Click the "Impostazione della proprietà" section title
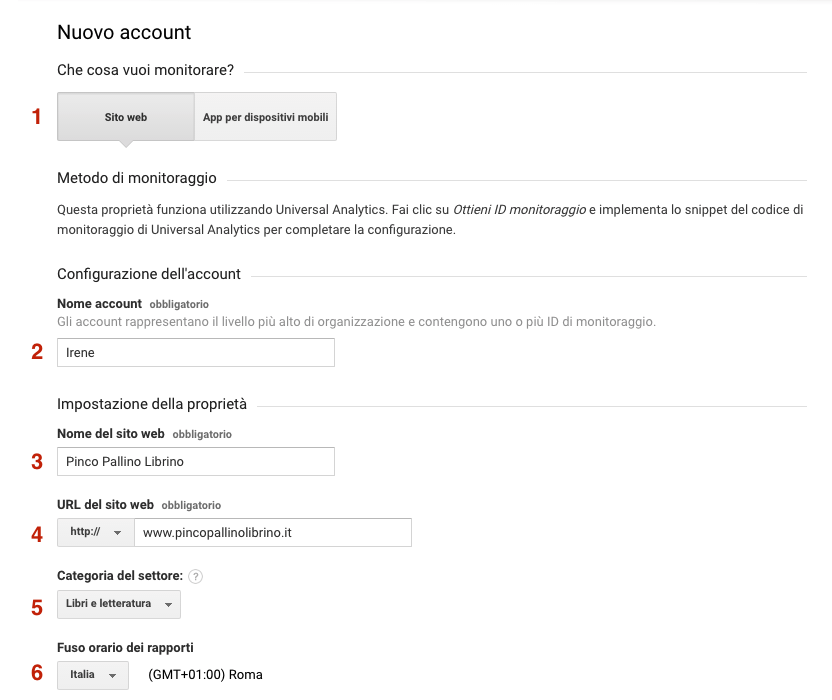 pyautogui.click(x=149, y=403)
